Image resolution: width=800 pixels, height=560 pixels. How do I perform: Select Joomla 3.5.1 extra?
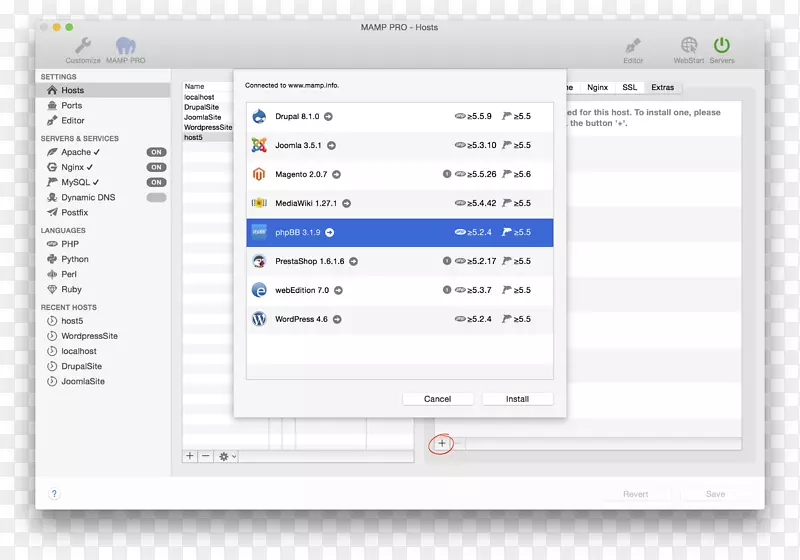(399, 146)
